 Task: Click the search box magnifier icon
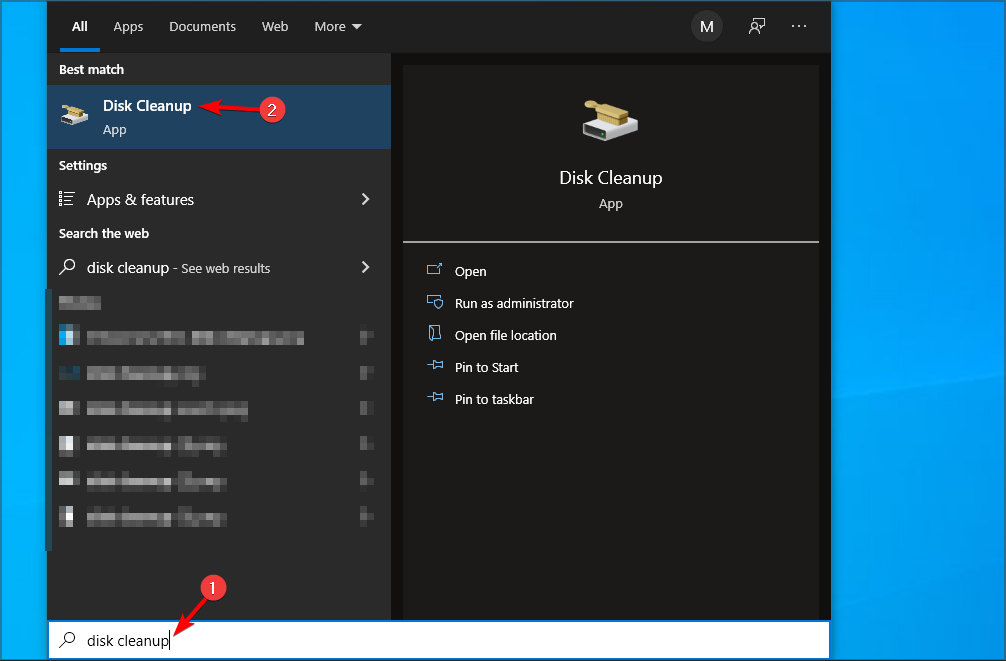click(x=67, y=640)
